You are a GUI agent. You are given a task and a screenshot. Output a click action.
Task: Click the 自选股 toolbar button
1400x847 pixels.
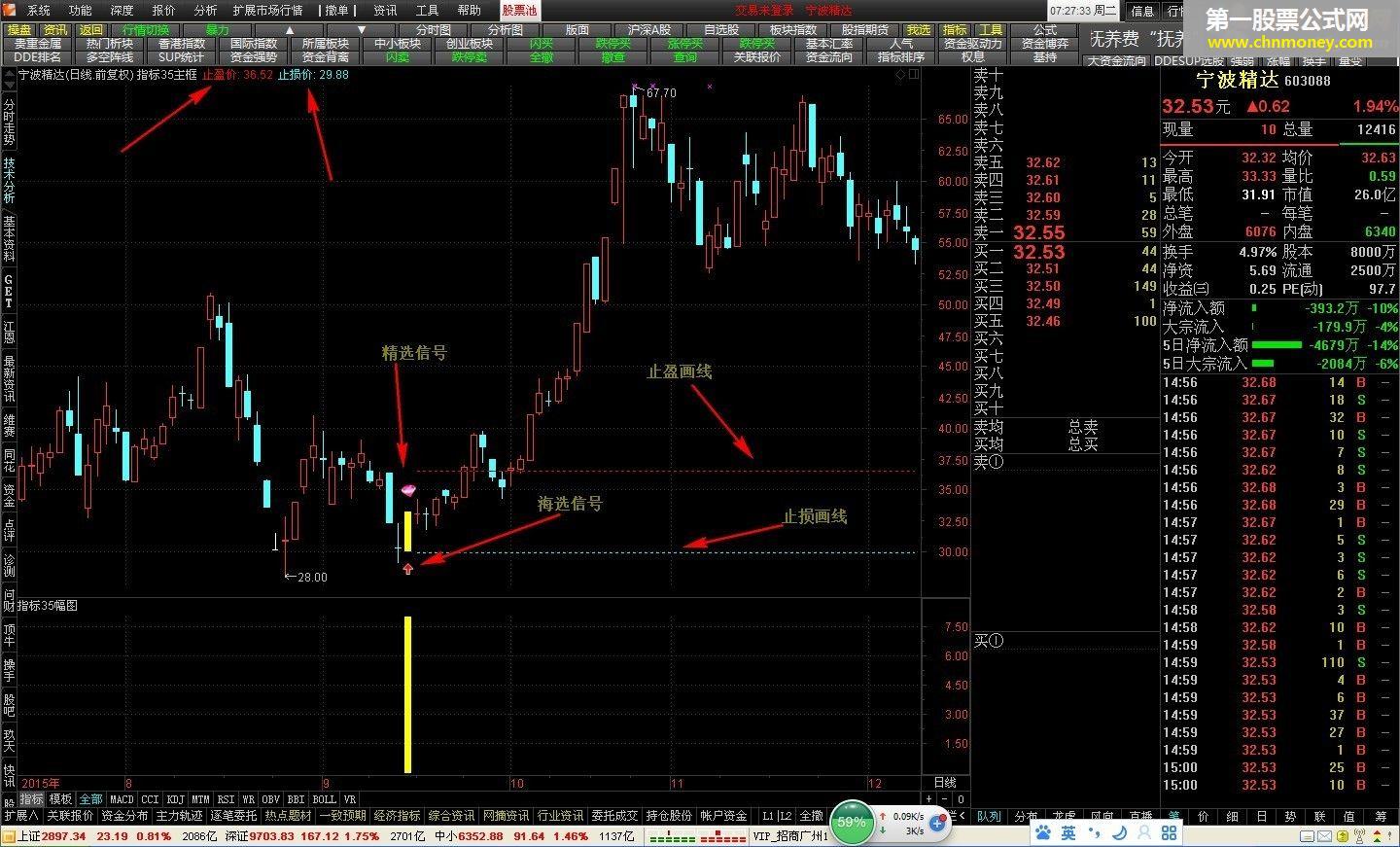click(721, 30)
